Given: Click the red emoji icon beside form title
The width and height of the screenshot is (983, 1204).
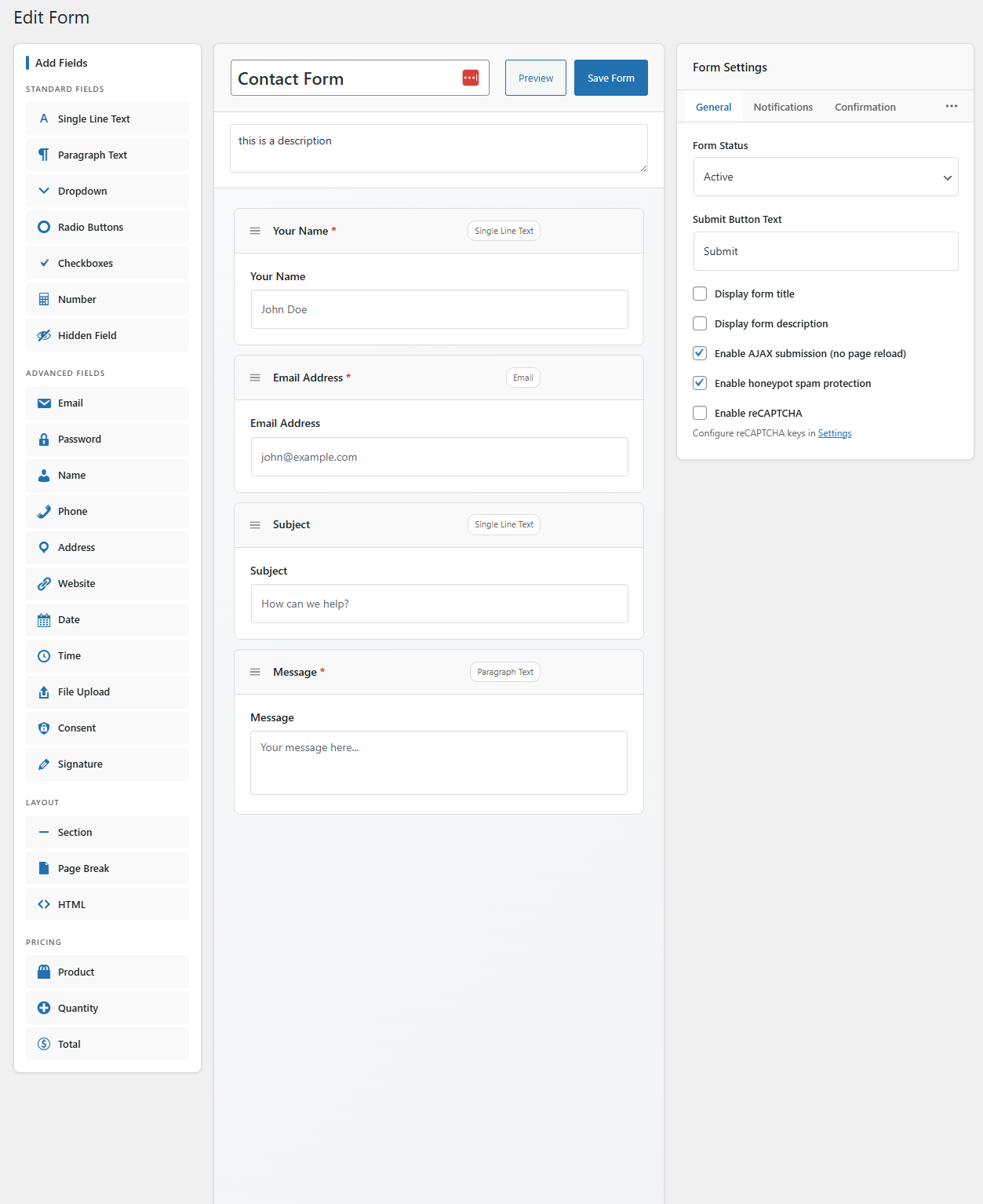Looking at the screenshot, I should click(x=470, y=78).
